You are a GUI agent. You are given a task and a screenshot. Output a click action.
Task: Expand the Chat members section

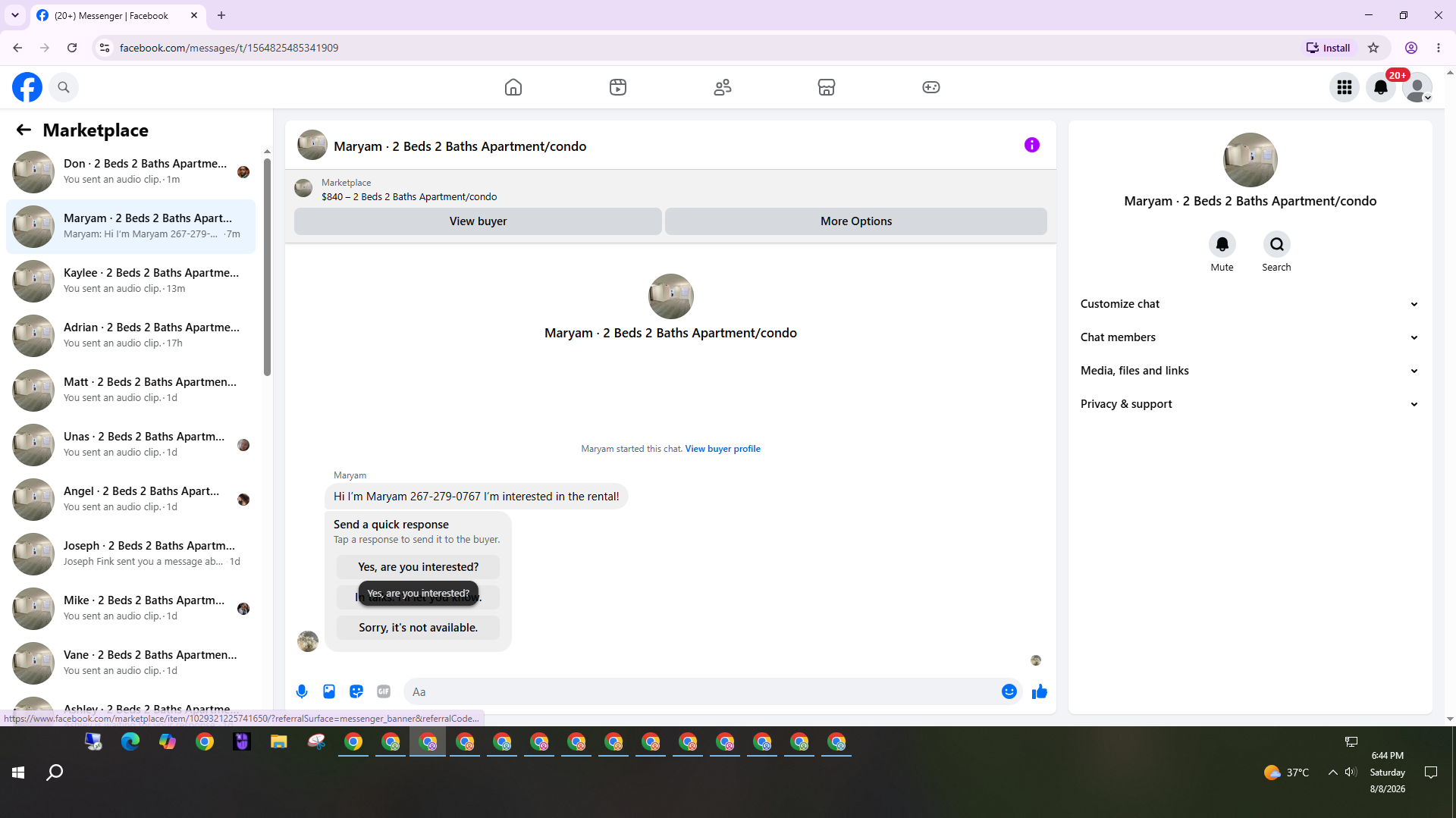coord(1250,337)
